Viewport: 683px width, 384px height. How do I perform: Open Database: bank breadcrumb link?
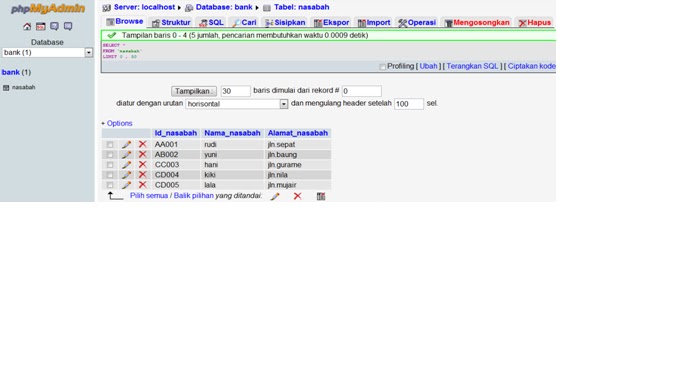[x=224, y=7]
